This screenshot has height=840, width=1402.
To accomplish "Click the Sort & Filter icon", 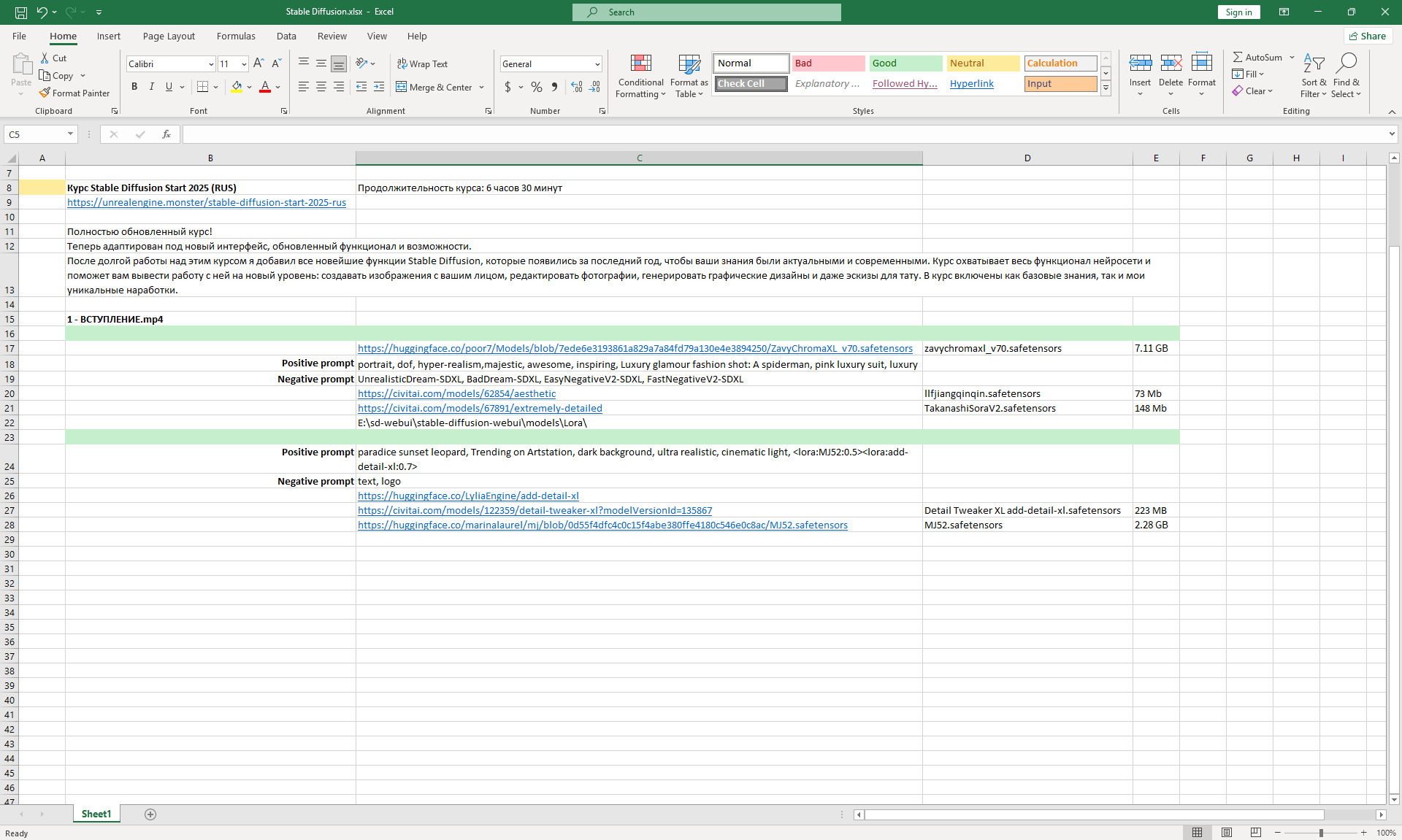I will click(1314, 64).
